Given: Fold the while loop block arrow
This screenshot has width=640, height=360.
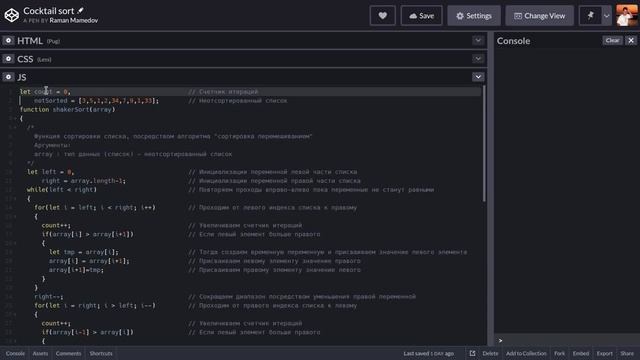Looking at the screenshot, I should pyautogui.click(x=15, y=199).
